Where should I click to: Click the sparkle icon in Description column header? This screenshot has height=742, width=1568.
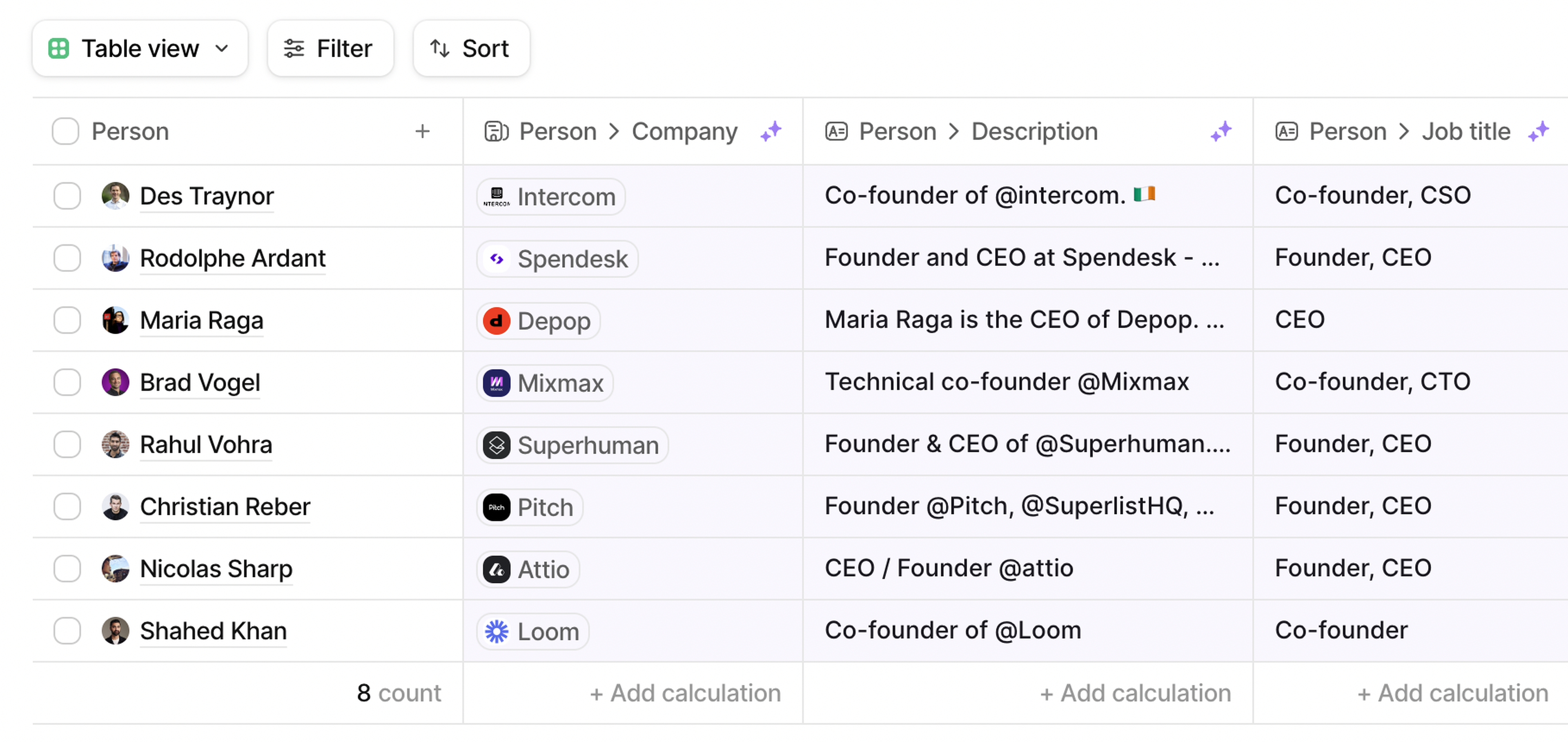tap(1221, 131)
